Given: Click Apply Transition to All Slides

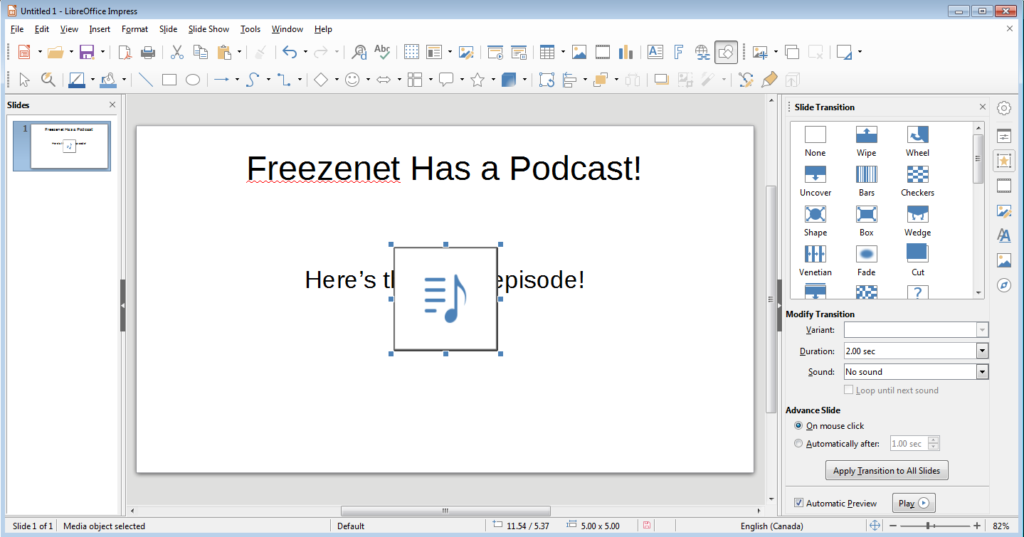Looking at the screenshot, I should coord(886,470).
